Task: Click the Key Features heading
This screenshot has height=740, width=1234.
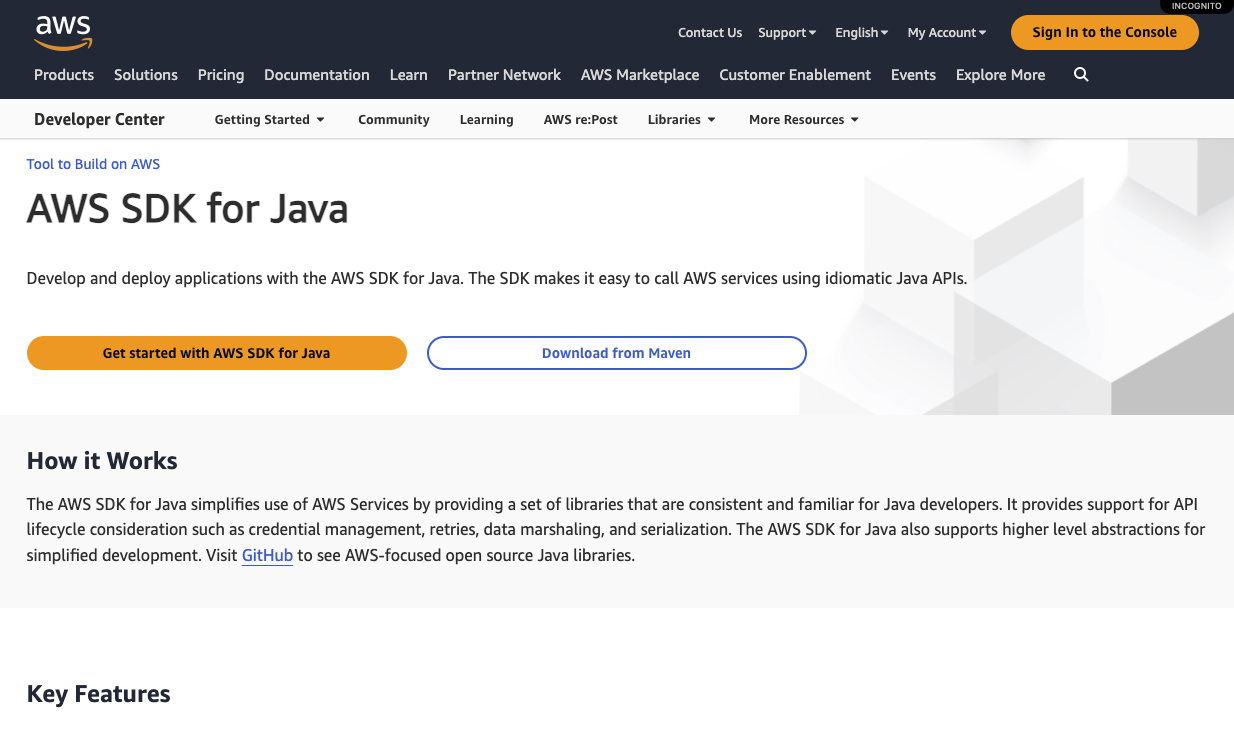Action: (x=99, y=694)
